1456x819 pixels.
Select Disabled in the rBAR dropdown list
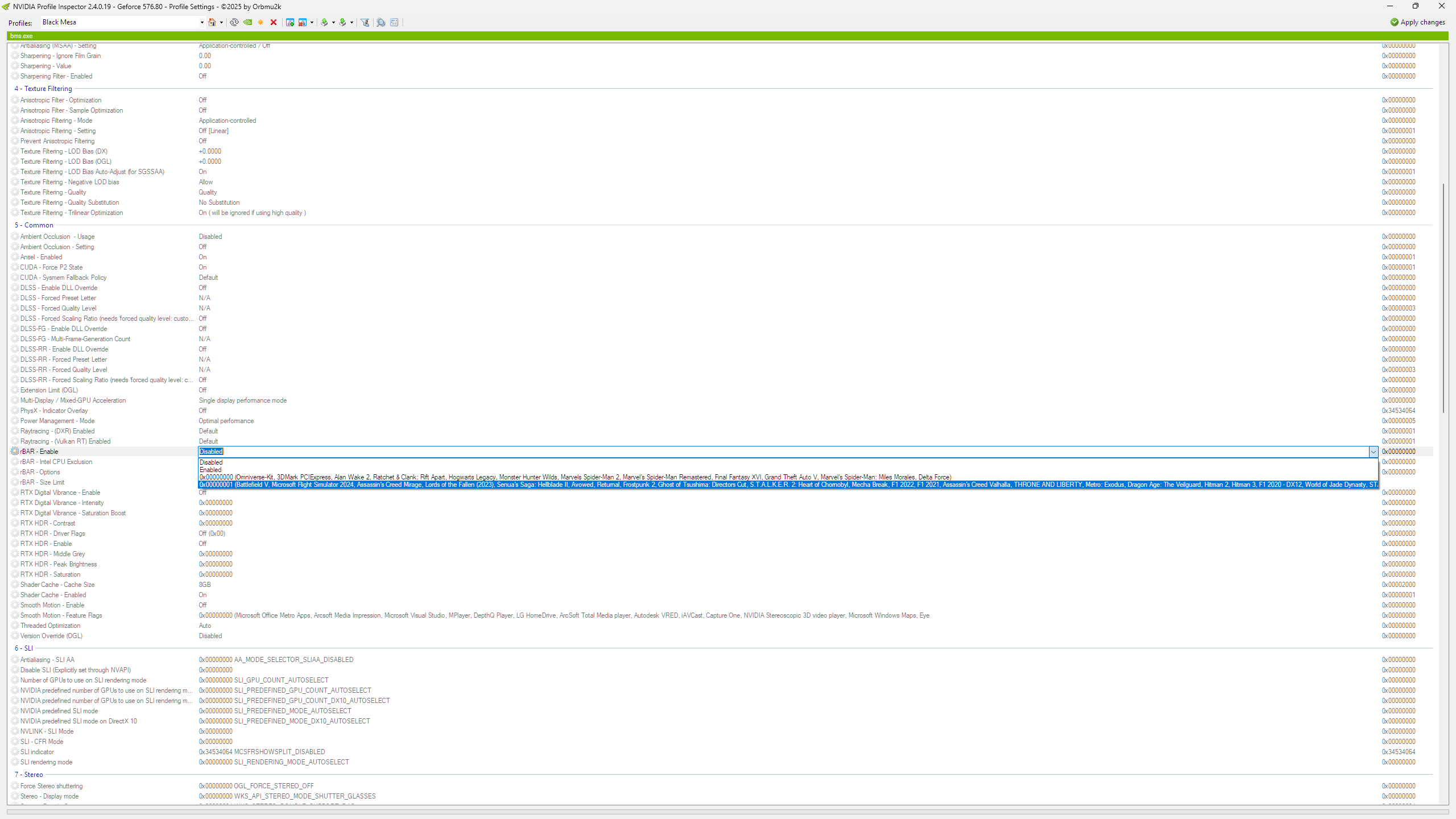(x=788, y=462)
